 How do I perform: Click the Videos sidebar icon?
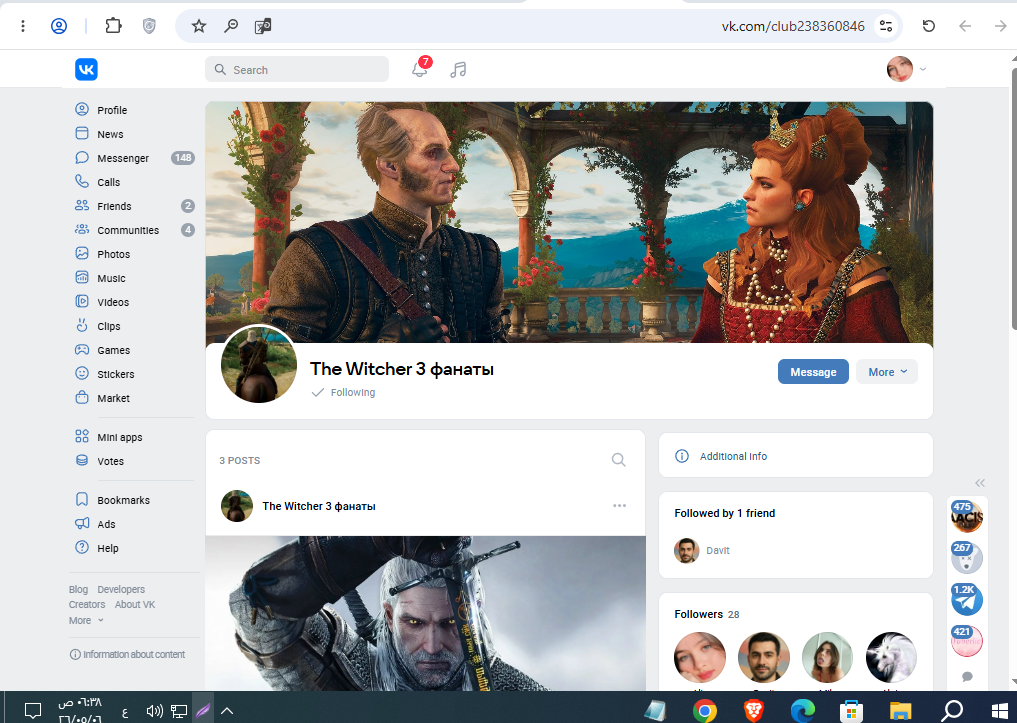[x=82, y=302]
